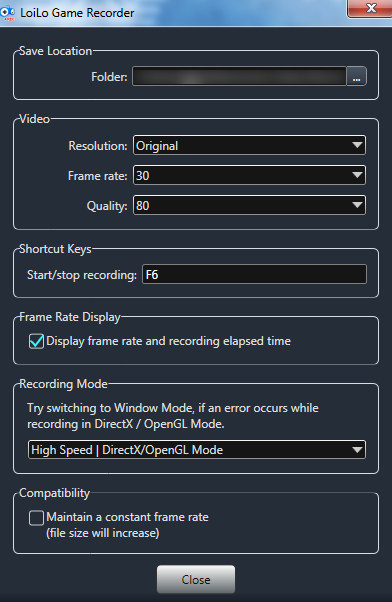The height and width of the screenshot is (602, 392).
Task: Open the Resolution dropdown
Action: 249,145
